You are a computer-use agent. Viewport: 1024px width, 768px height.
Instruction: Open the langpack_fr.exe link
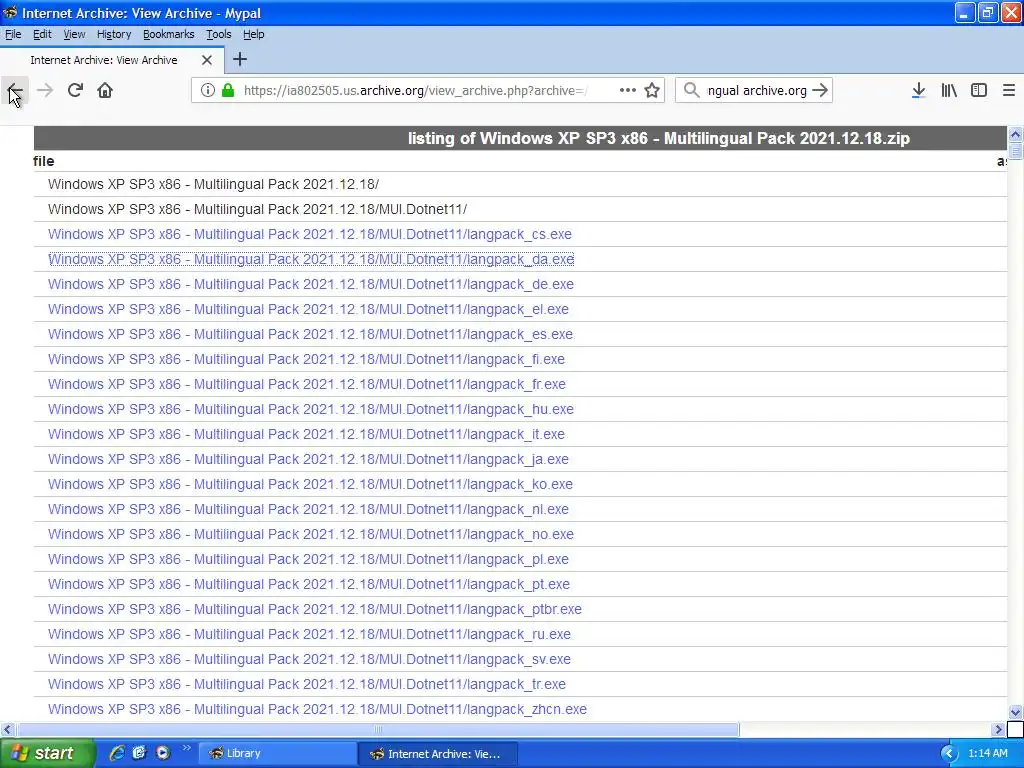coord(307,384)
